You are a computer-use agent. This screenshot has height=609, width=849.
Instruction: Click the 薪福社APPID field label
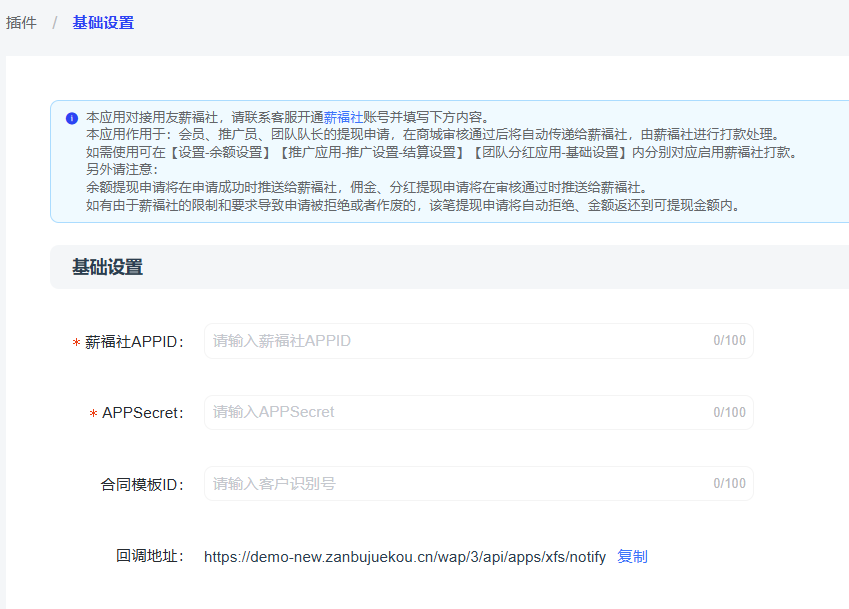pyautogui.click(x=135, y=342)
